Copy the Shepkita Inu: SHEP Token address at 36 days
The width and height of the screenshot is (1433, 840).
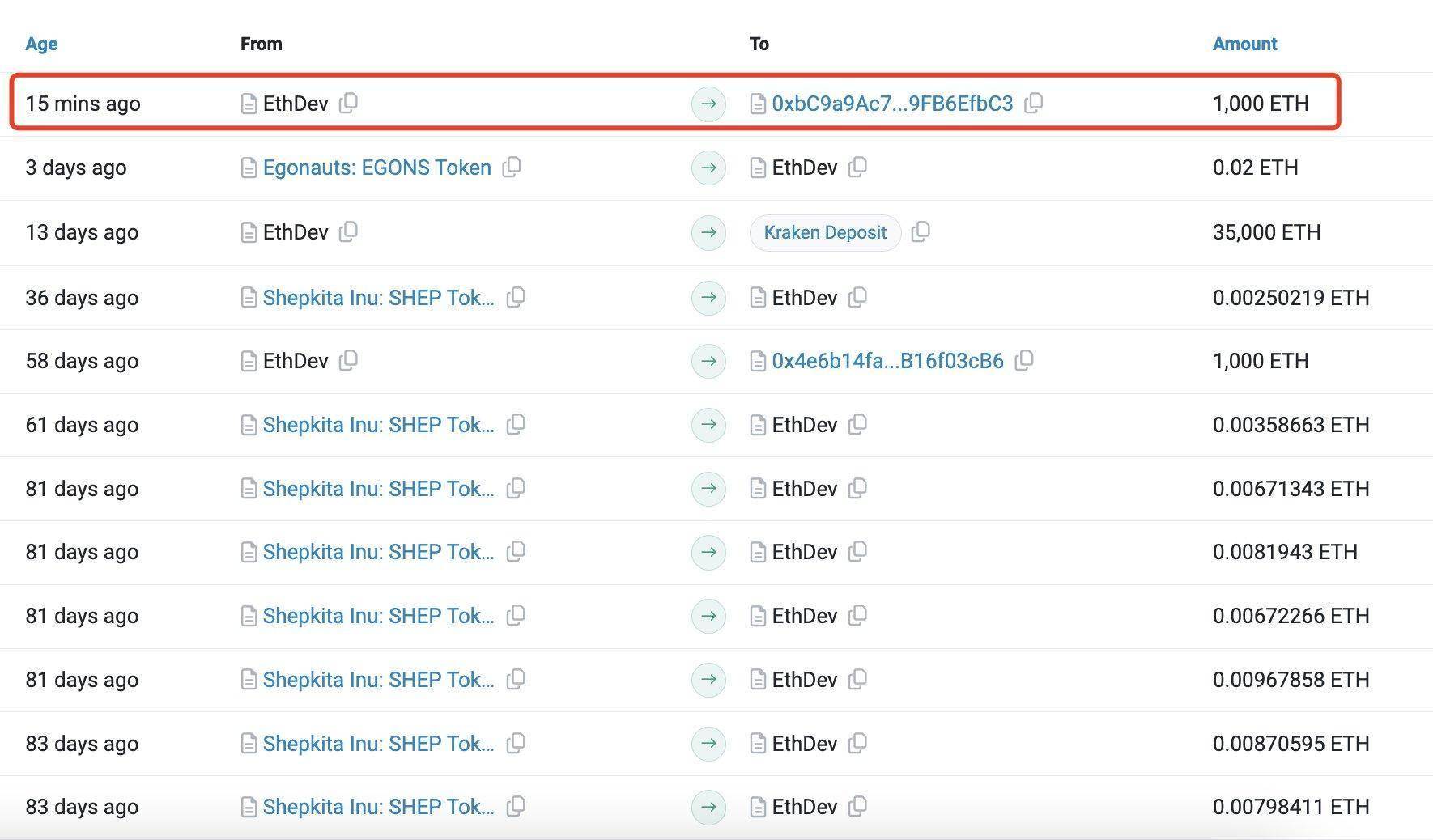point(516,297)
